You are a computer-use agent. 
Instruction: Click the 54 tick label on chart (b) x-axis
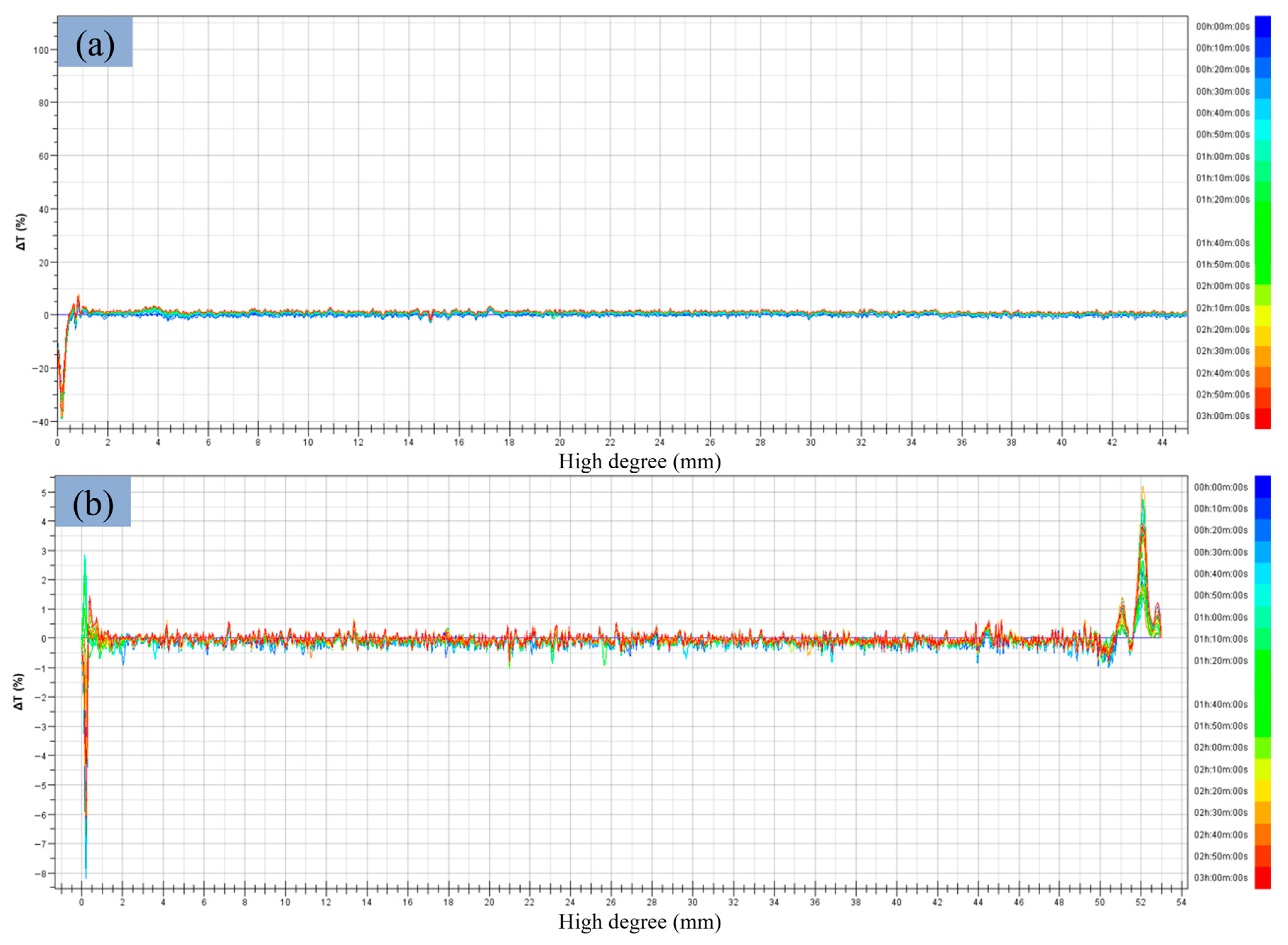[x=1181, y=902]
